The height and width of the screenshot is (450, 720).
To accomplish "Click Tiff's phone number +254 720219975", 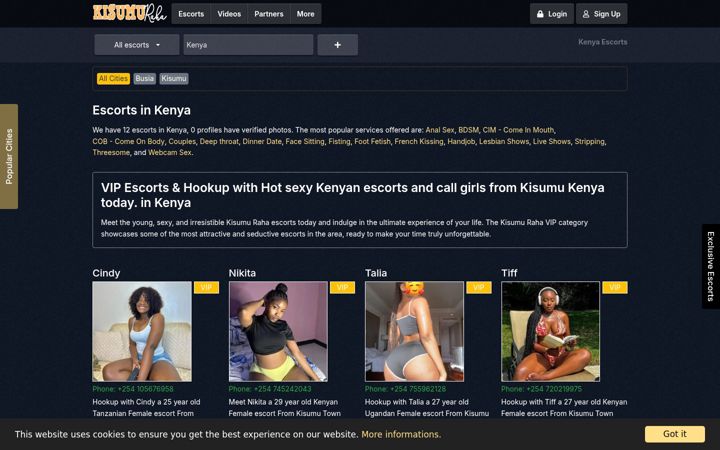I will [x=554, y=389].
